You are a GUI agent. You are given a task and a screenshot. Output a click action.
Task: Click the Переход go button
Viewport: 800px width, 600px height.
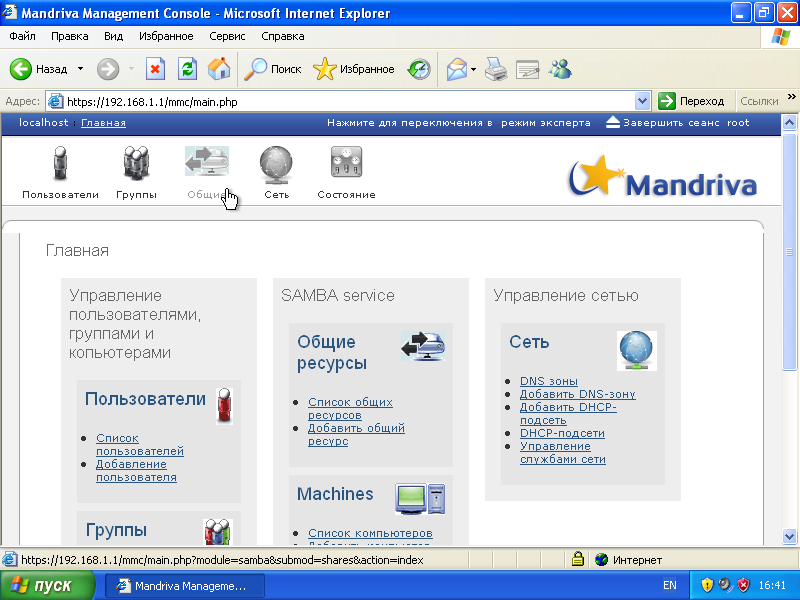(x=692, y=101)
